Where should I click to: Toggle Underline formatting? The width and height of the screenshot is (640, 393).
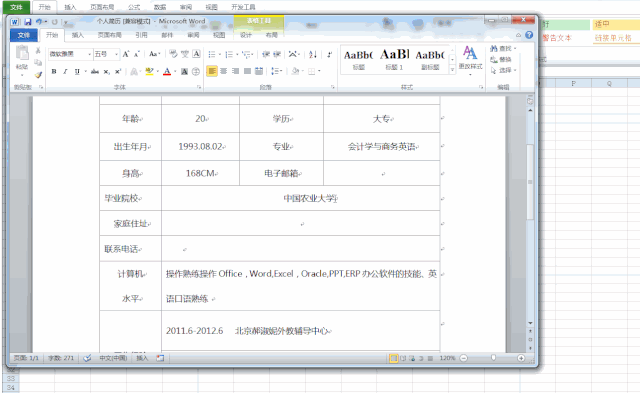click(x=77, y=71)
